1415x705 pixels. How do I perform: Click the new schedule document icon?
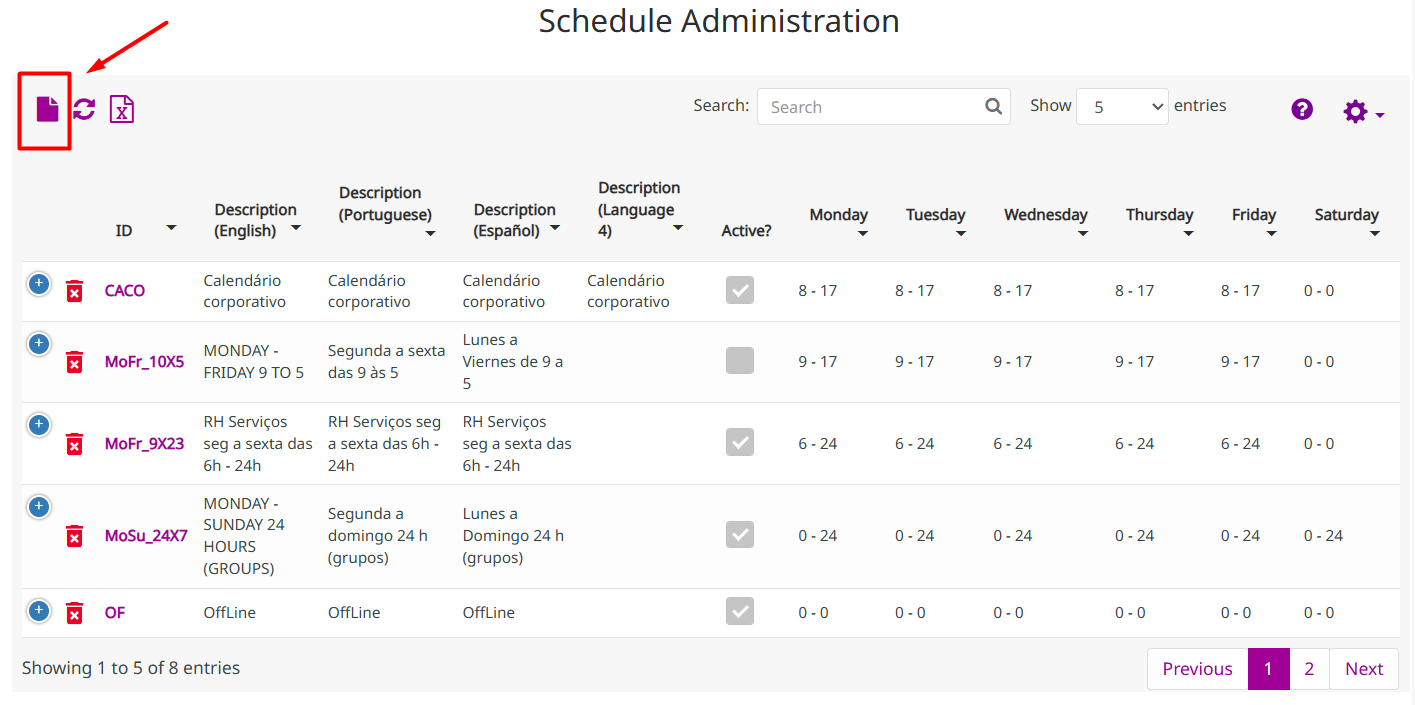pyautogui.click(x=47, y=109)
